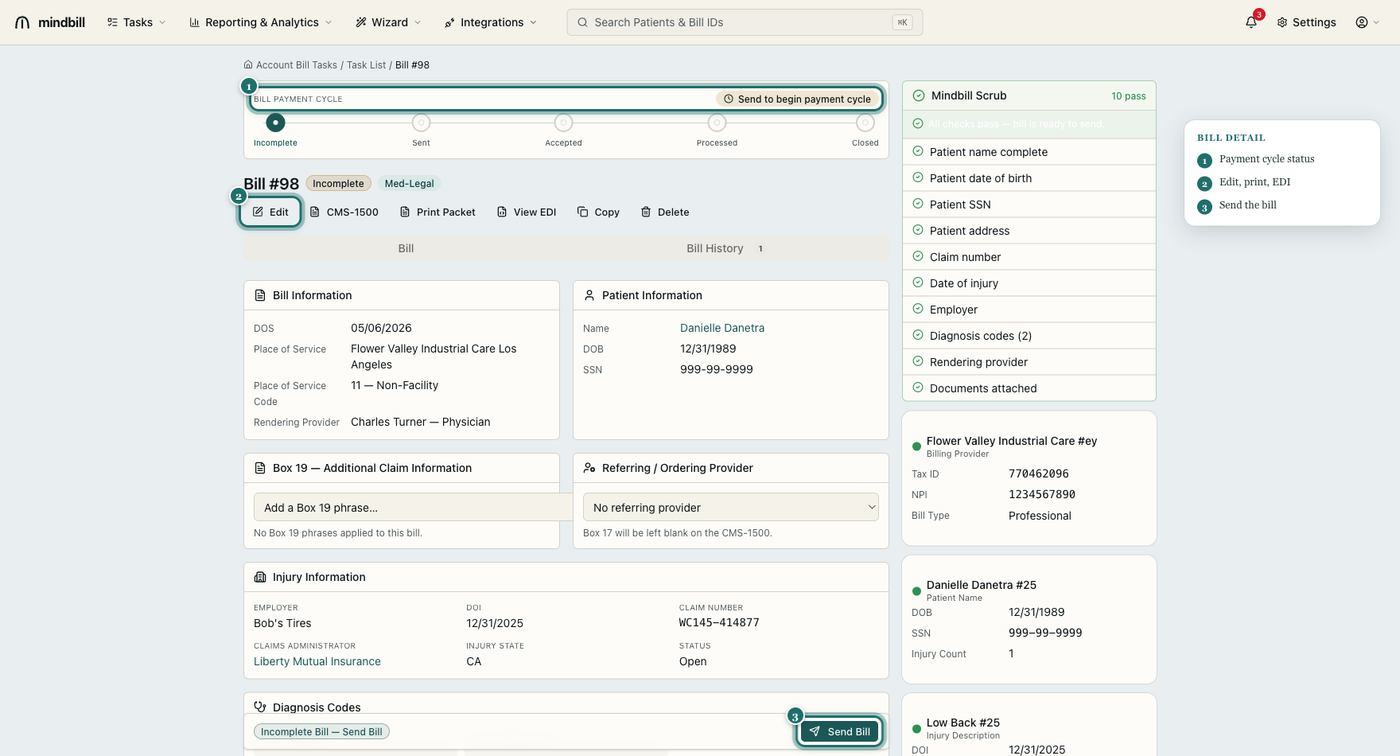Click the NPI value 1234567890
1400x756 pixels.
pyautogui.click(x=1042, y=494)
